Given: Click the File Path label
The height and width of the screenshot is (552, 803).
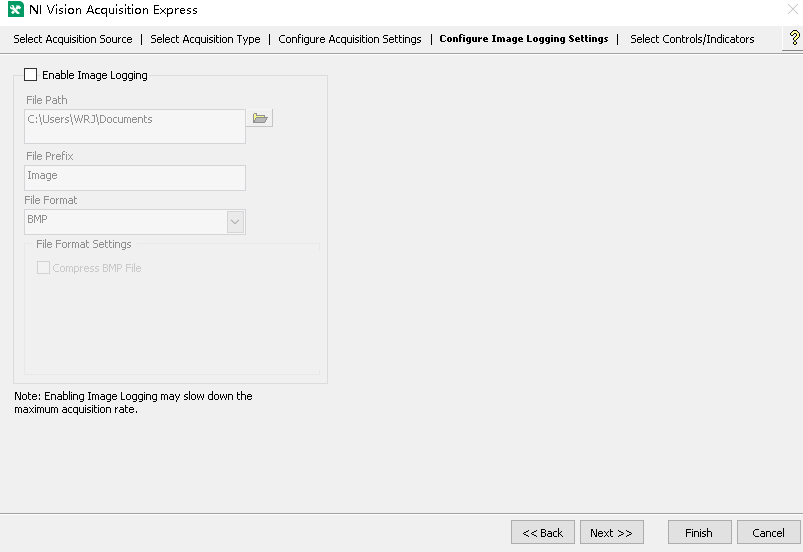Looking at the screenshot, I should tap(47, 100).
